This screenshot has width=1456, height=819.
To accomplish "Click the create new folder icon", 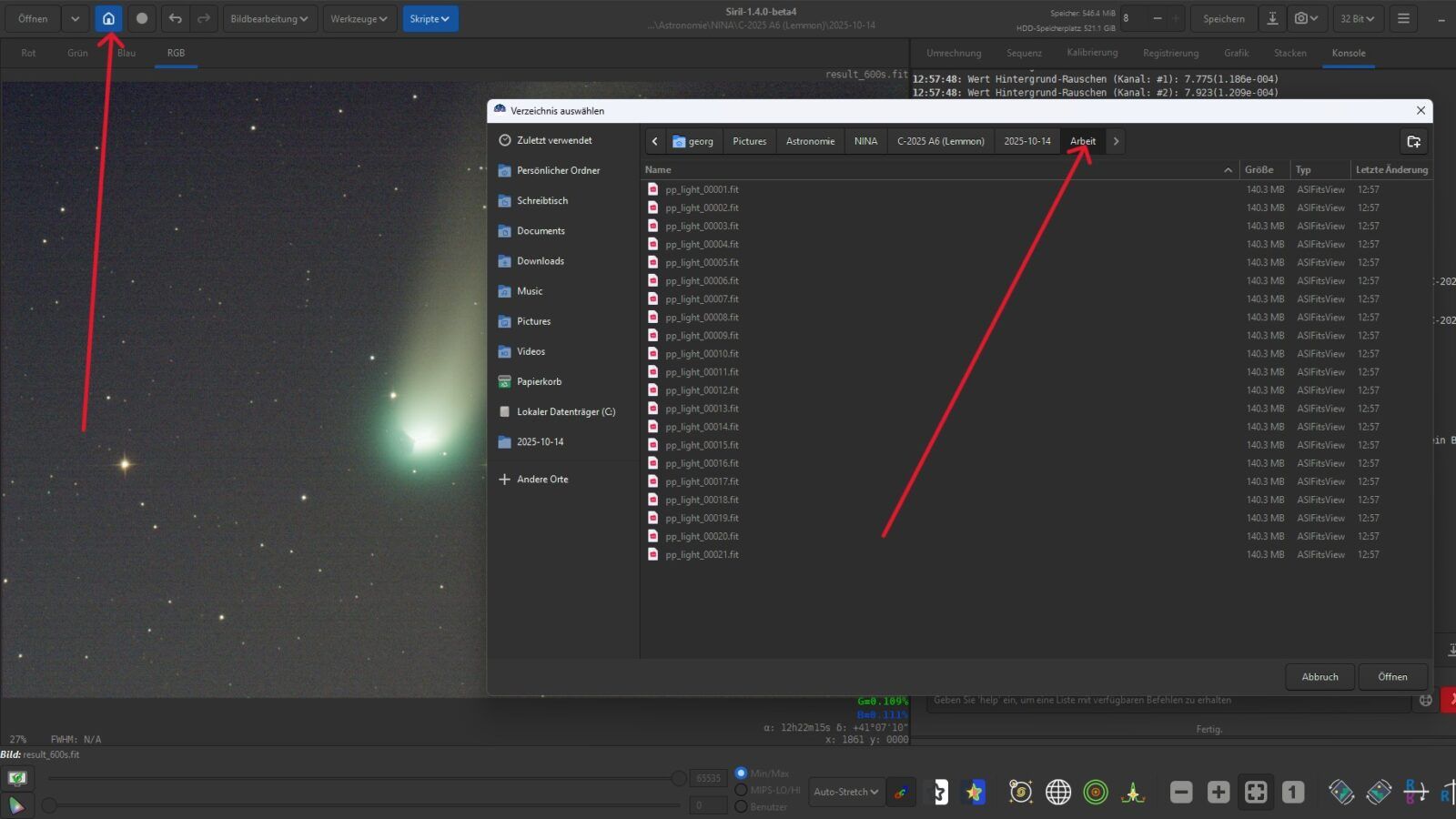I will coord(1413,141).
